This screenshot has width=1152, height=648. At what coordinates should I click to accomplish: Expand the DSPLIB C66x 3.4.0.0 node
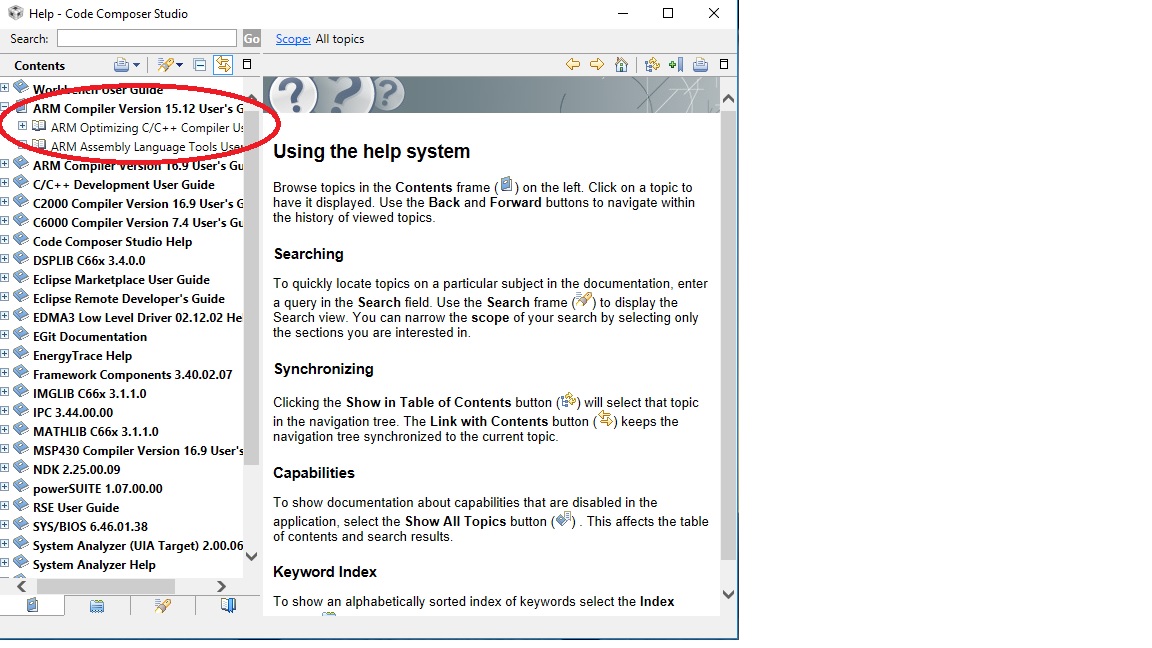click(x=4, y=259)
